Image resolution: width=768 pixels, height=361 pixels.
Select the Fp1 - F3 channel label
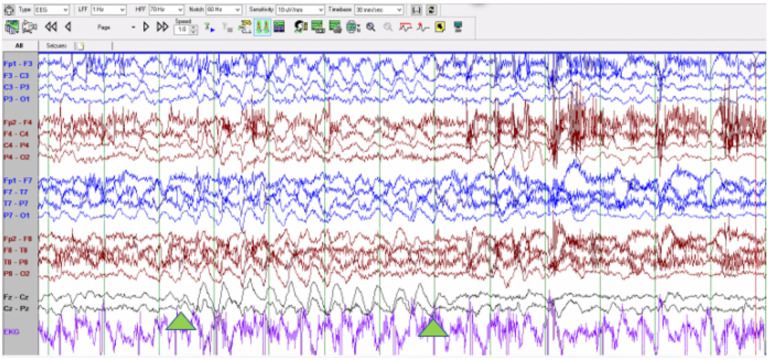tap(18, 64)
